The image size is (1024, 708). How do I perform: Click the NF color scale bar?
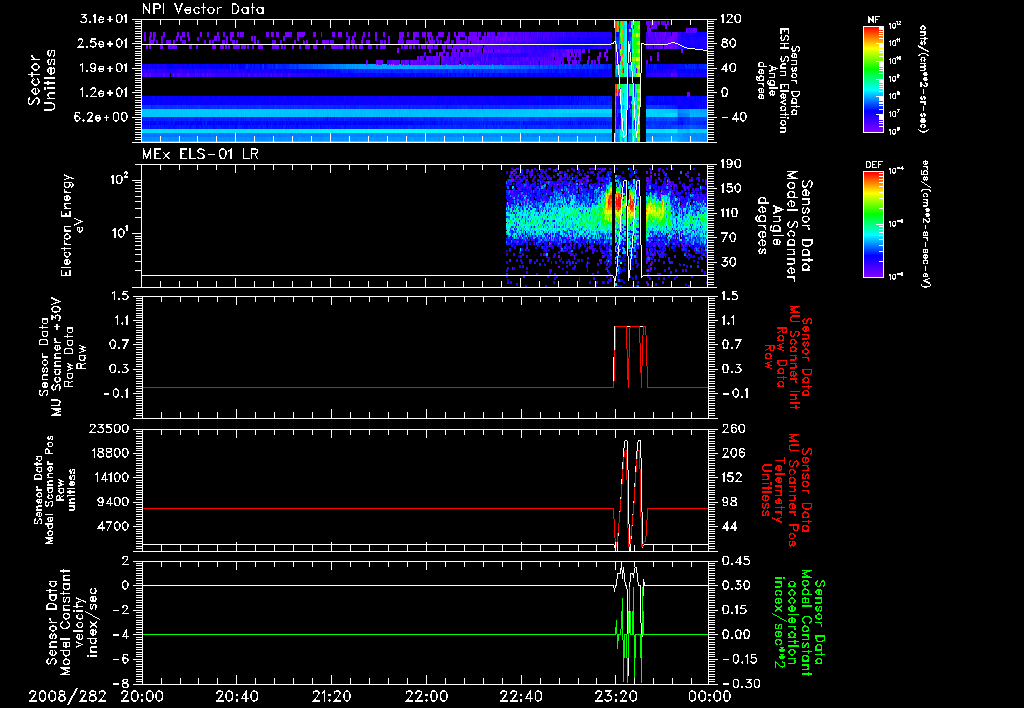(x=873, y=78)
